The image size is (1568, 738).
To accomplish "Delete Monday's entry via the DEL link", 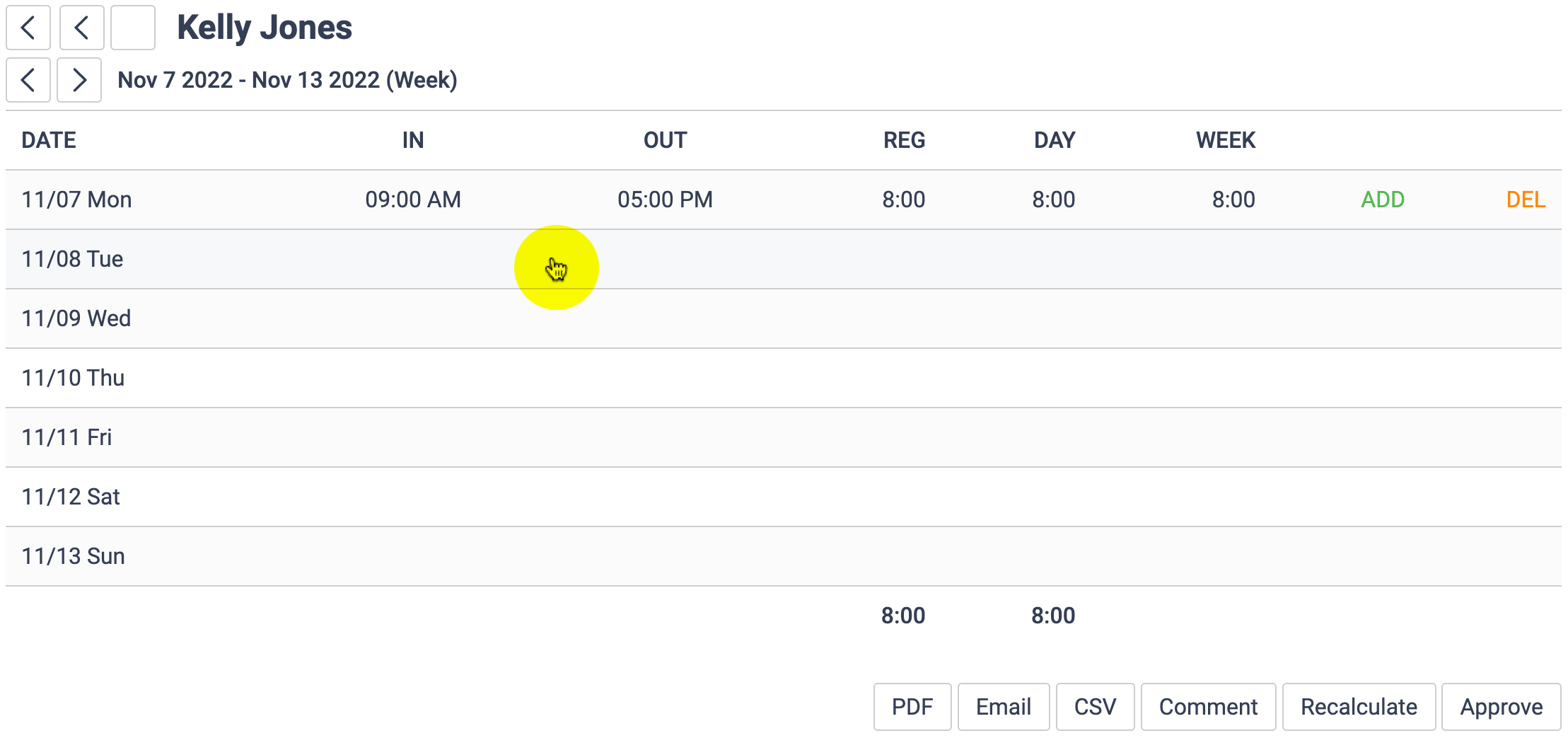I will (1526, 200).
